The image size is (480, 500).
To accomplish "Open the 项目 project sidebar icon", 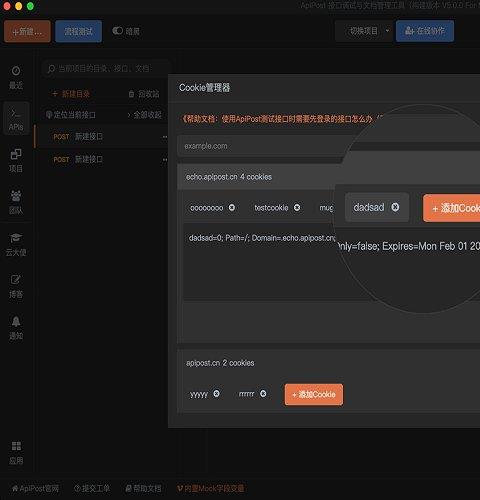I will tap(16, 161).
